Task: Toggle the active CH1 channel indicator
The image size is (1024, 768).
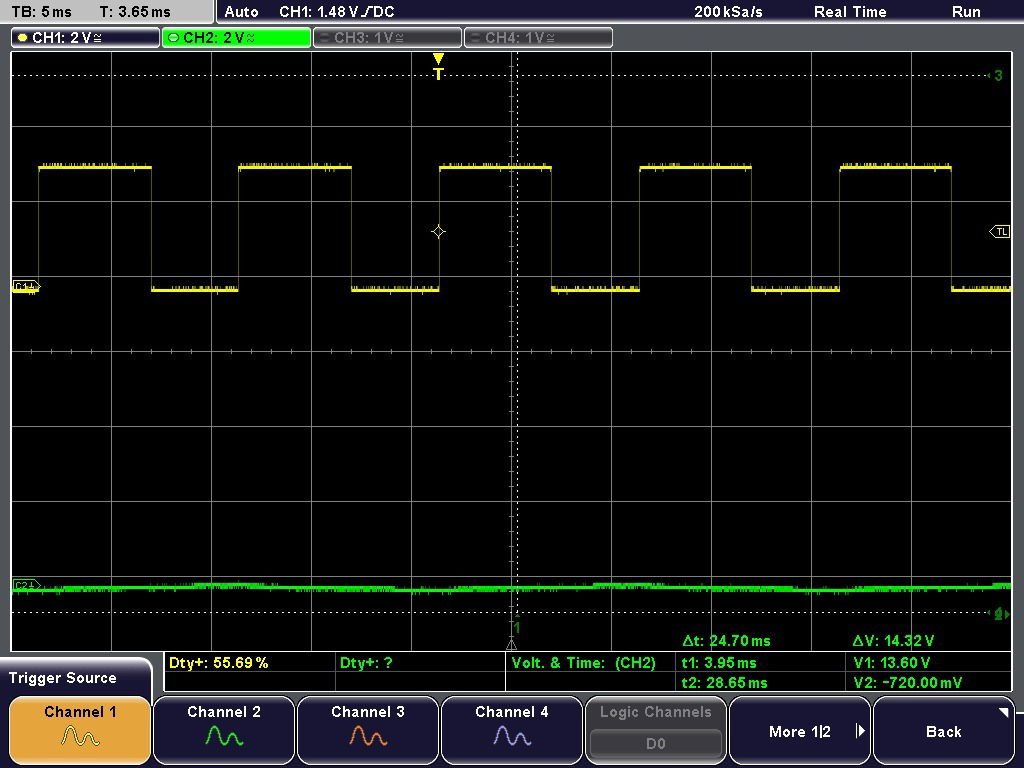Action: [x=83, y=37]
